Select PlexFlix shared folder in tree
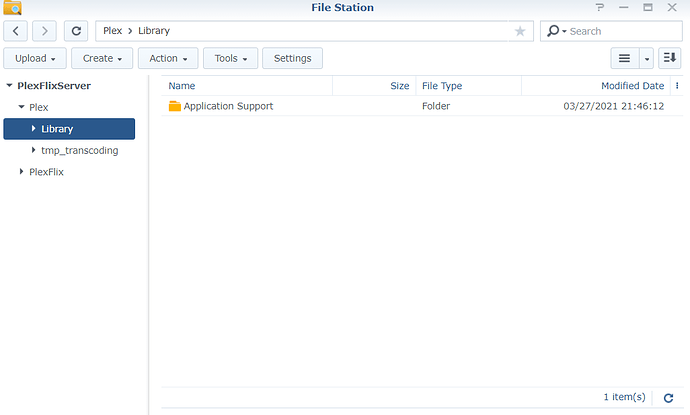Image resolution: width=690 pixels, height=415 pixels. (x=46, y=172)
